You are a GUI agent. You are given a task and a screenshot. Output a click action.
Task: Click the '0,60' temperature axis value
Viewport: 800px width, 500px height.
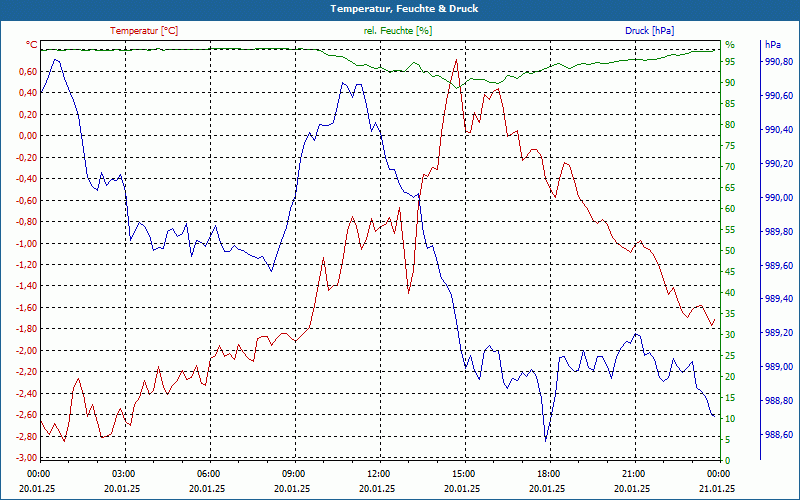coord(28,71)
